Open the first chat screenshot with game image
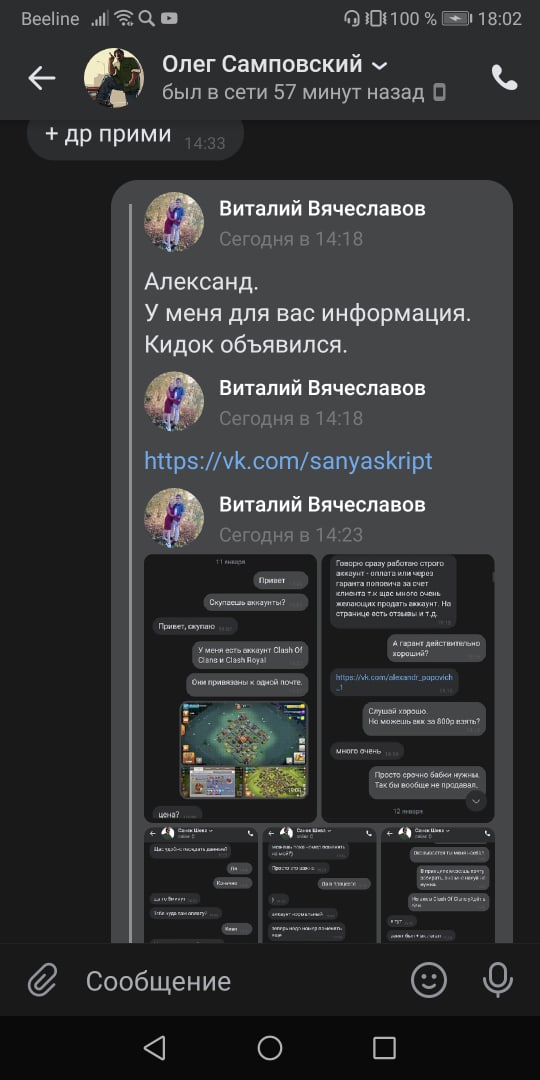The width and height of the screenshot is (540, 1080). (x=231, y=688)
